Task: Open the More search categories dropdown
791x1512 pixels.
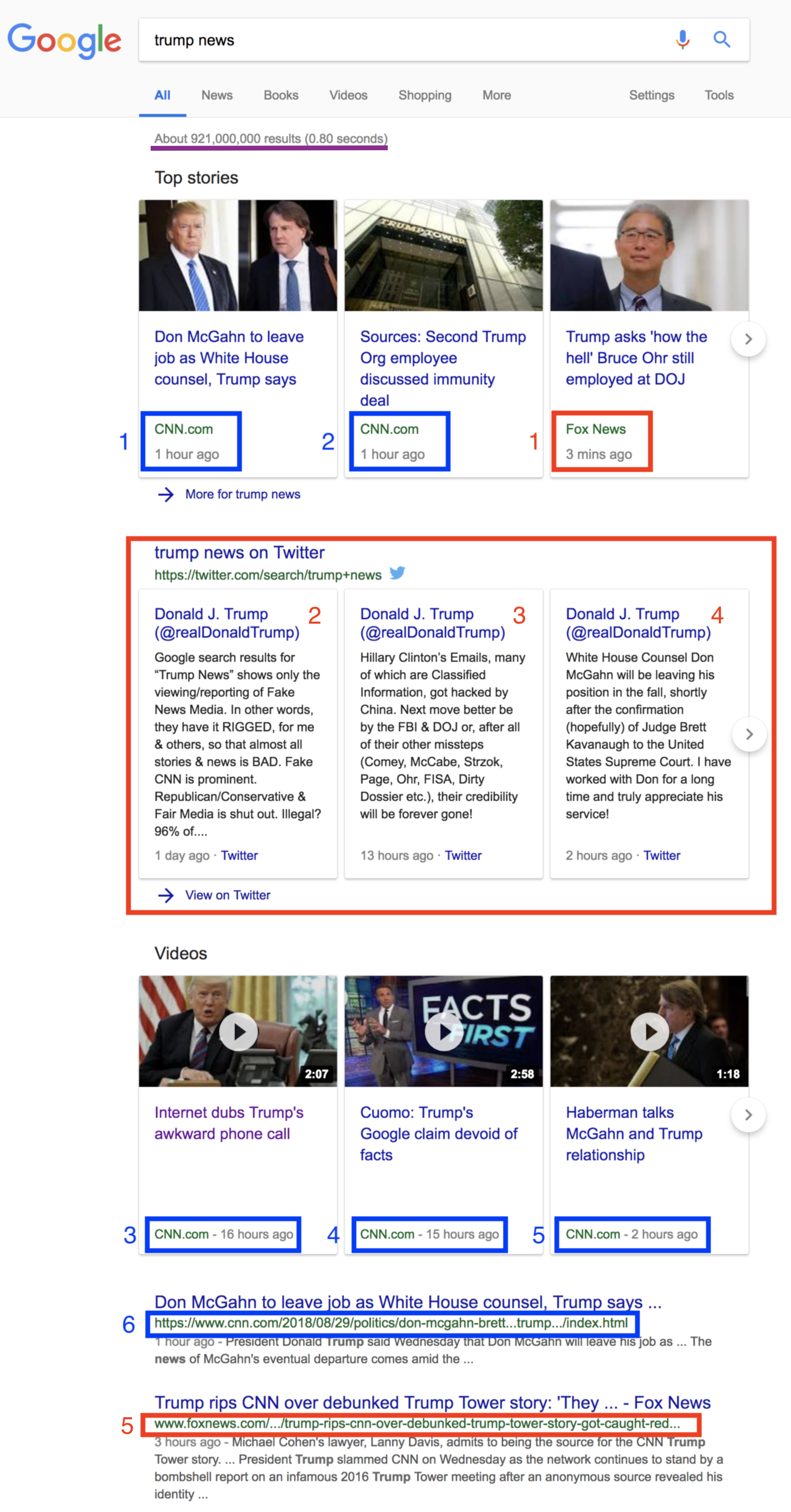Action: pyautogui.click(x=496, y=95)
